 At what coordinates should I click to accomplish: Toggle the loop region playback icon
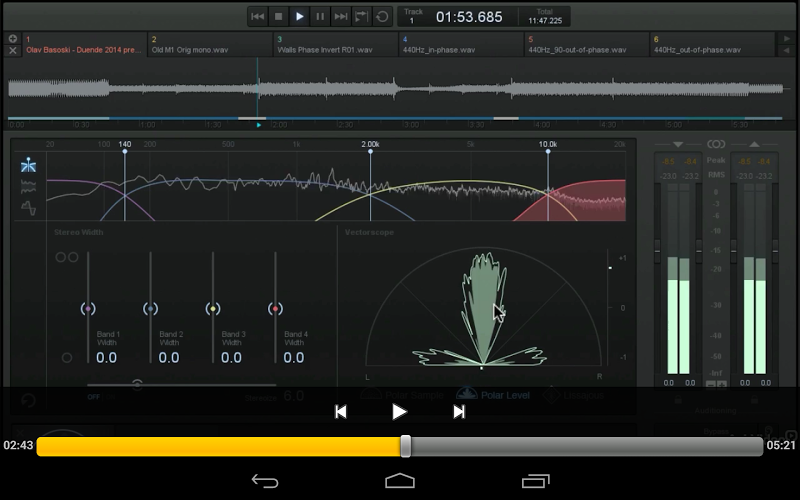click(x=361, y=17)
